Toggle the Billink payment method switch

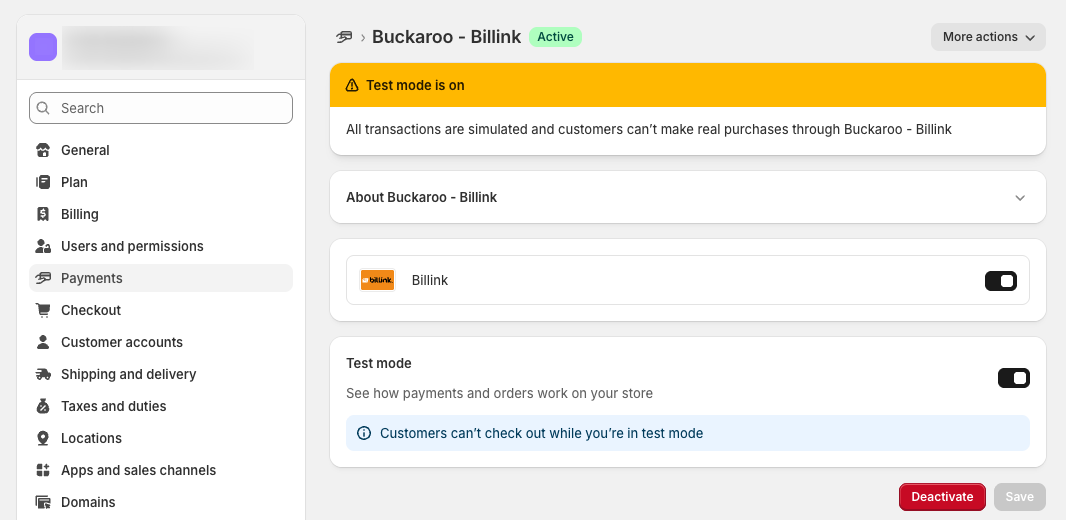pyautogui.click(x=1000, y=281)
